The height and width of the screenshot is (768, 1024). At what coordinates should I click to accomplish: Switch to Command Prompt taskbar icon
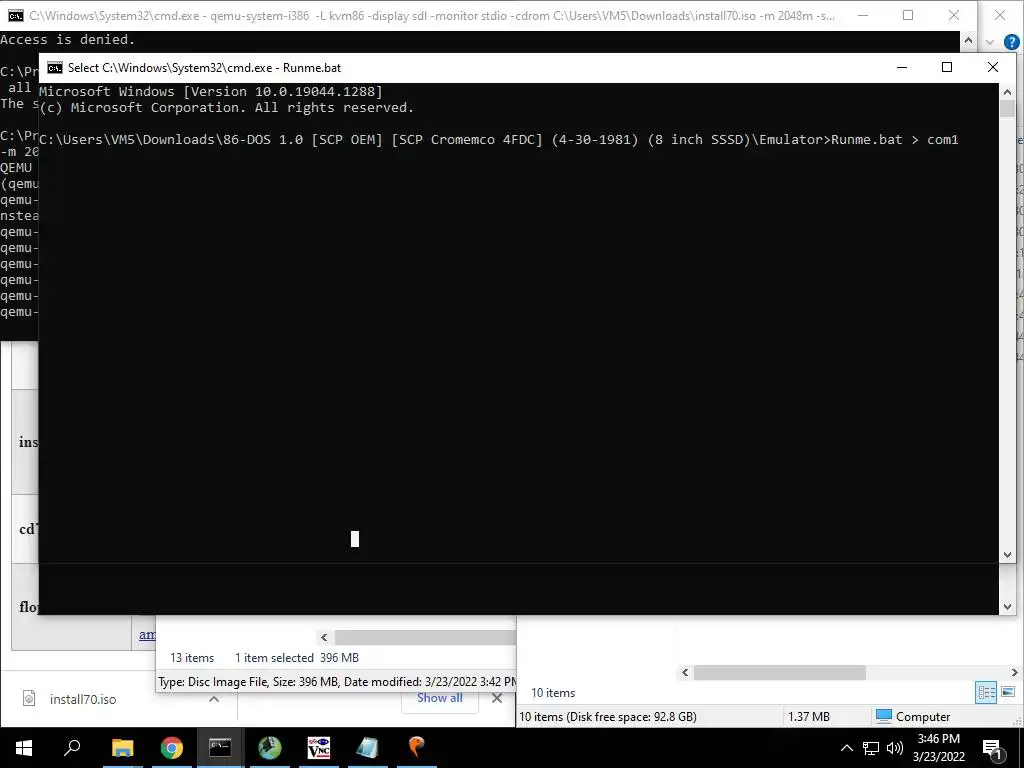[x=220, y=748]
